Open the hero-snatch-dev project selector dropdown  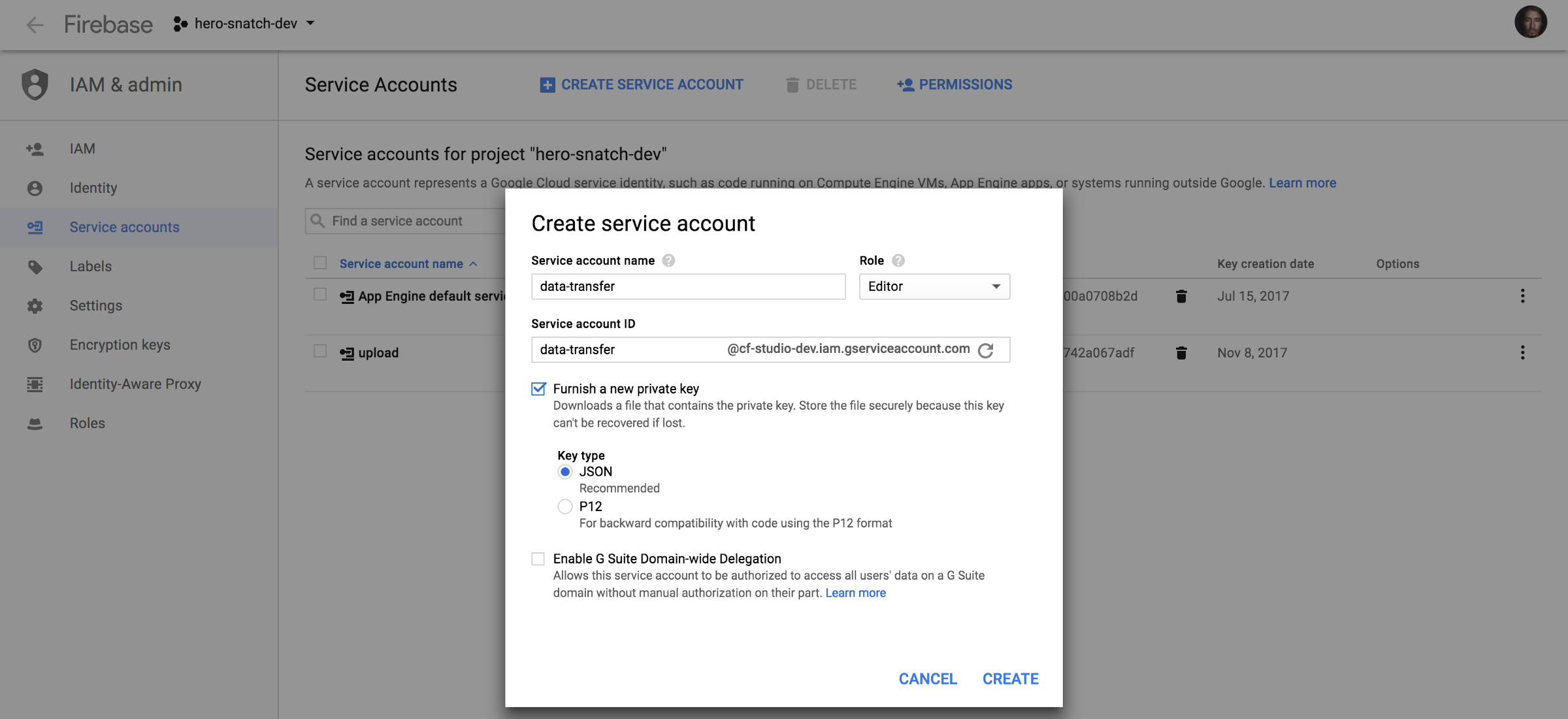tap(245, 24)
